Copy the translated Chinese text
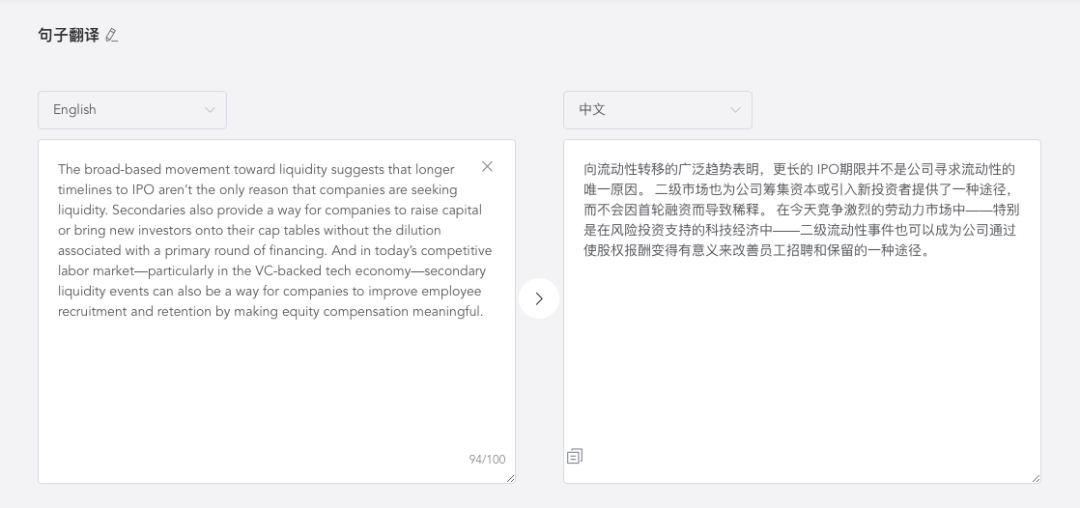Image resolution: width=1080 pixels, height=508 pixels. click(575, 456)
